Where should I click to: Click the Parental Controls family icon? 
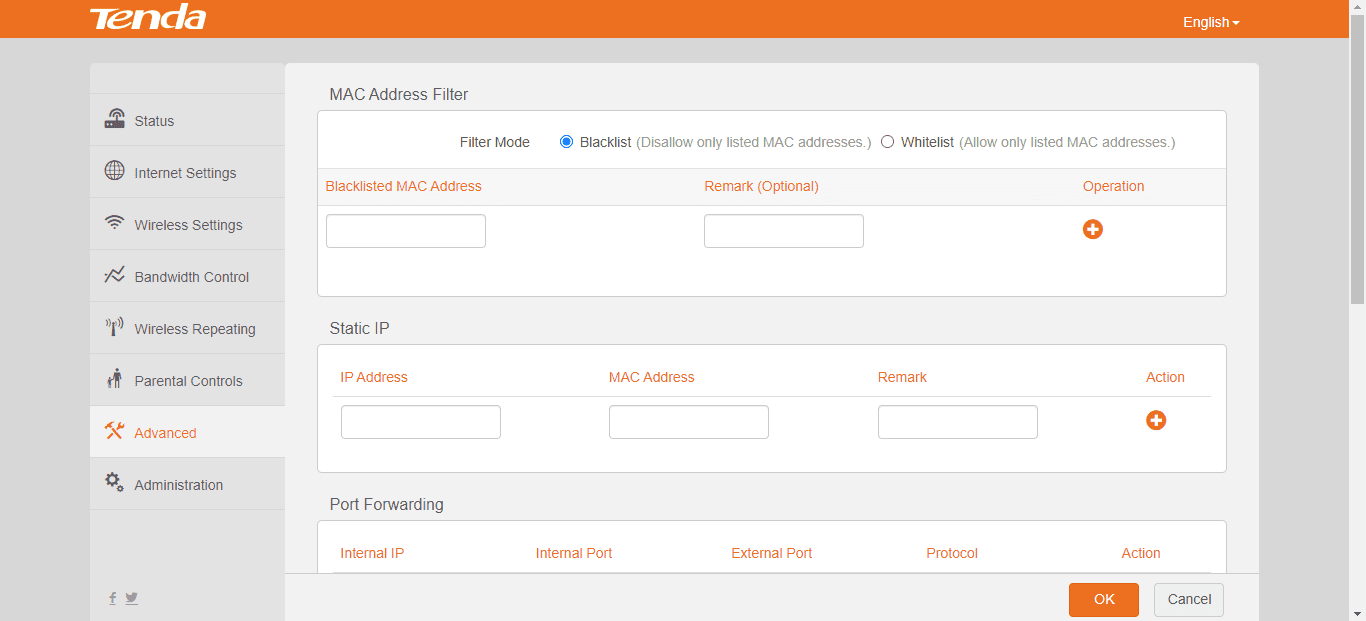[x=115, y=379]
